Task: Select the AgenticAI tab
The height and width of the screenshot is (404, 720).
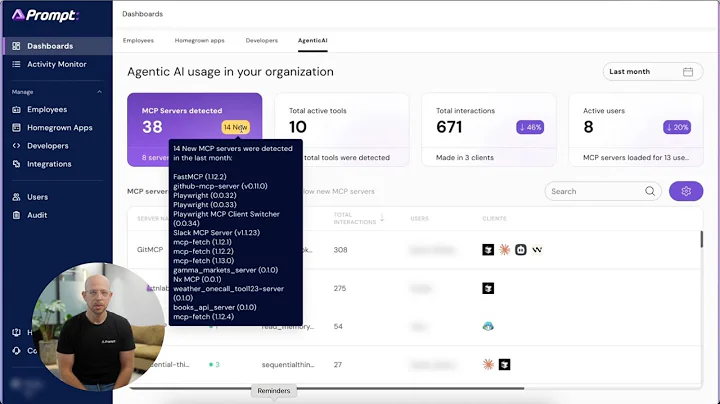Action: 313,40
